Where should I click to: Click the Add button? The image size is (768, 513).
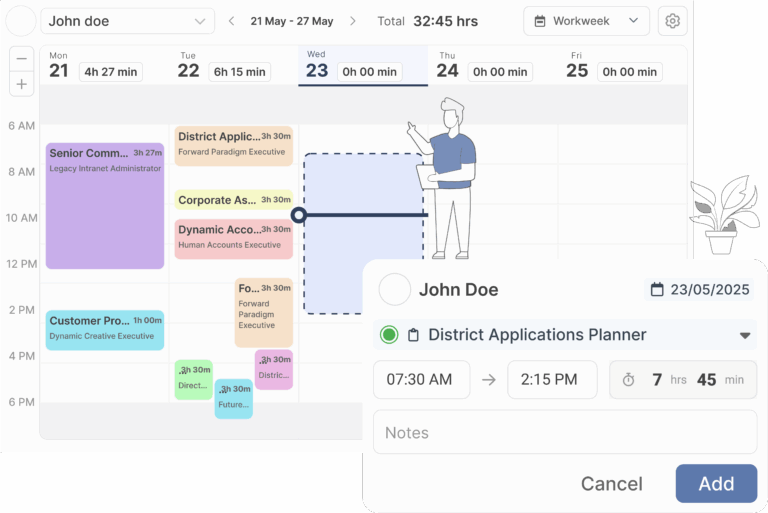pyautogui.click(x=716, y=483)
